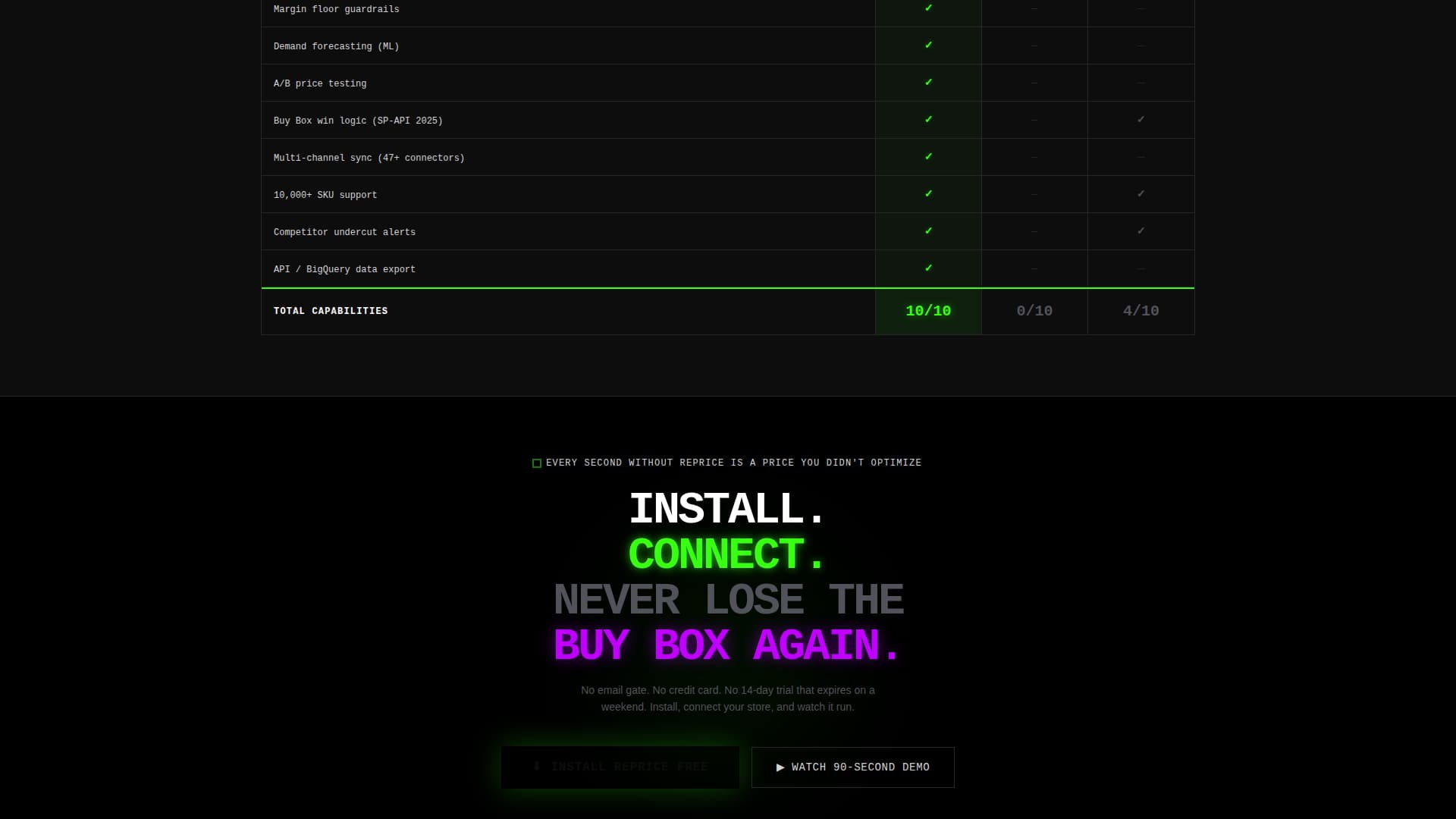1456x819 pixels.
Task: Click the checkmark for Margin floor guardrails
Action: [928, 9]
